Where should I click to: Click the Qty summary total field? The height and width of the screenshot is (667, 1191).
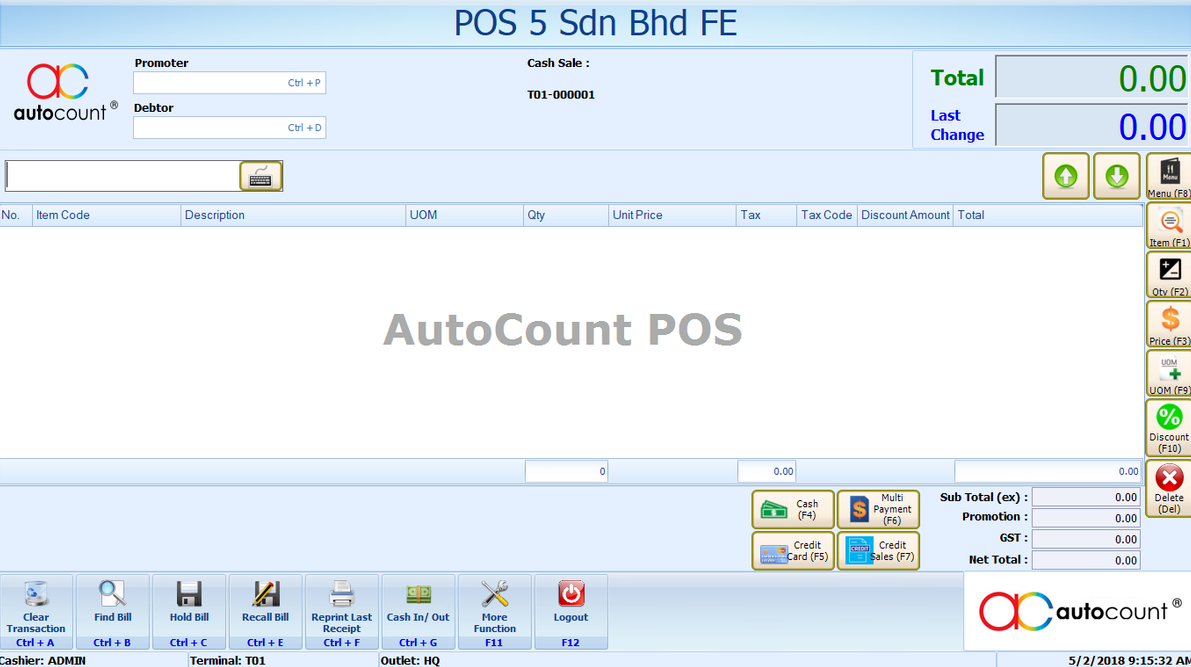(567, 471)
